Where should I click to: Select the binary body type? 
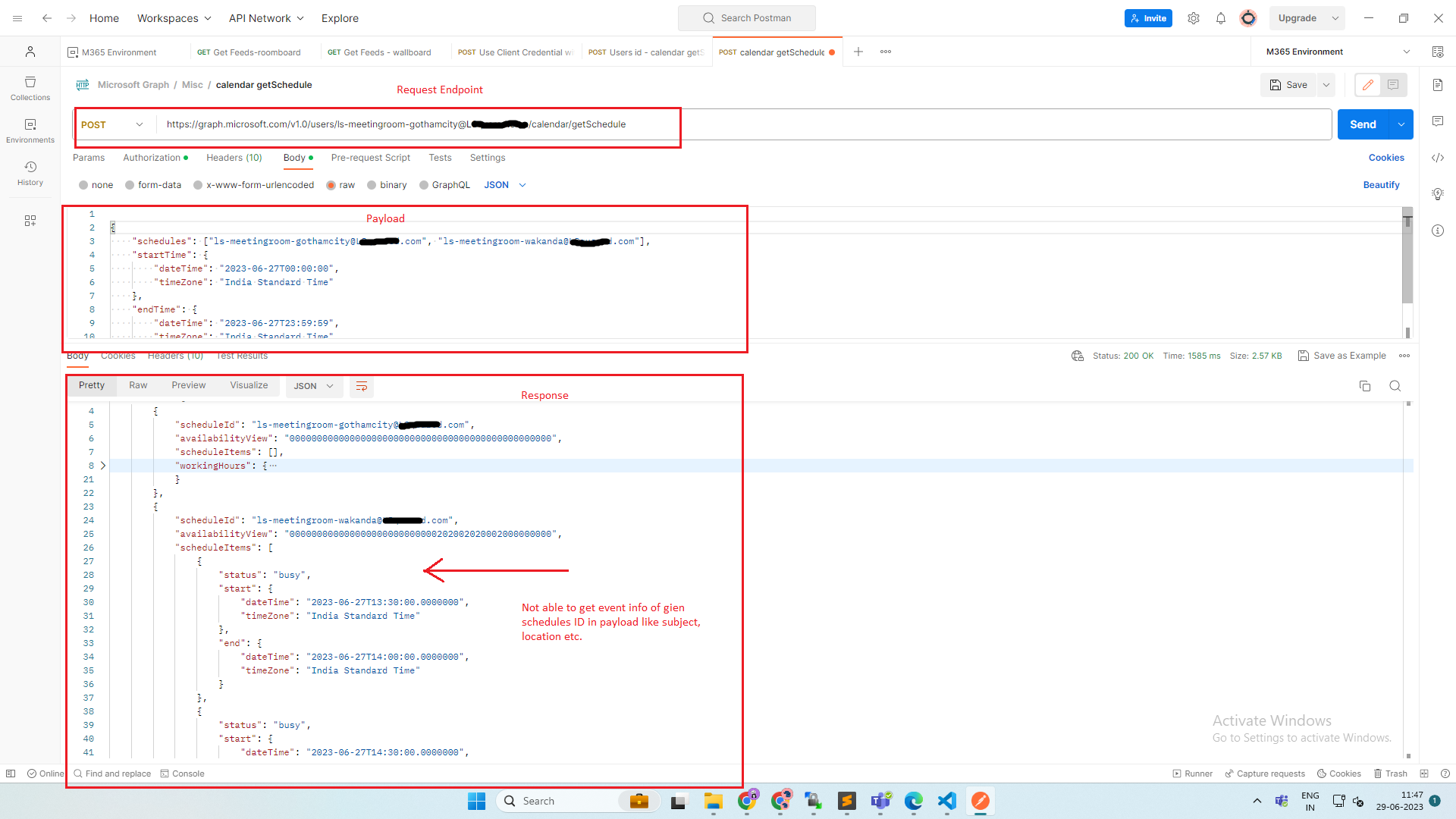point(387,185)
